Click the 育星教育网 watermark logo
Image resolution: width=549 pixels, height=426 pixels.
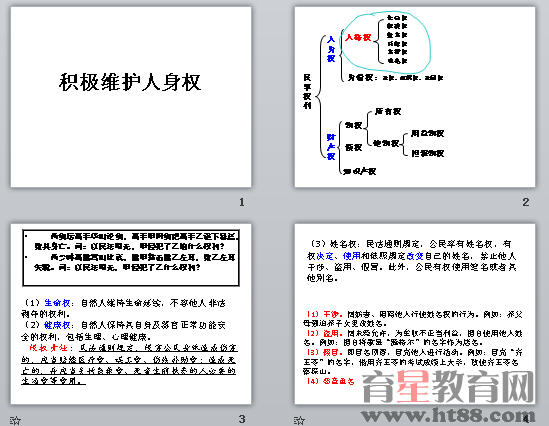point(448,387)
